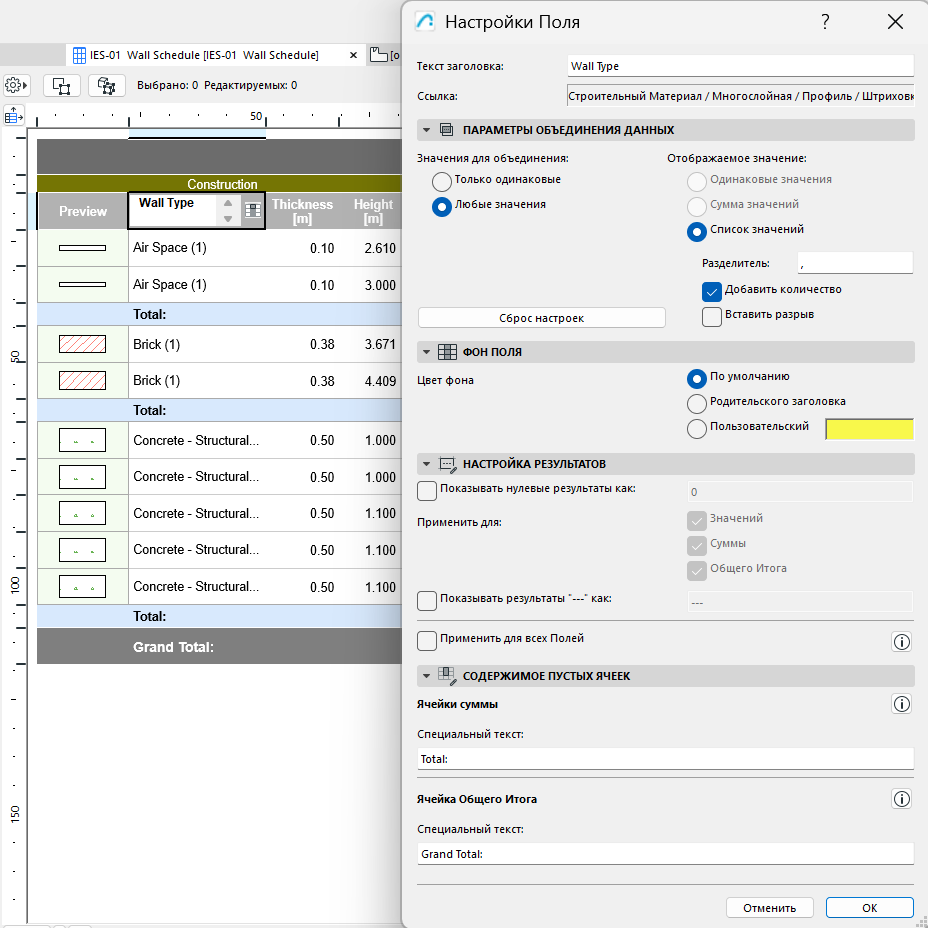The image size is (928, 928).
Task: Click the Total: row below Brick entries
Action: click(x=220, y=410)
